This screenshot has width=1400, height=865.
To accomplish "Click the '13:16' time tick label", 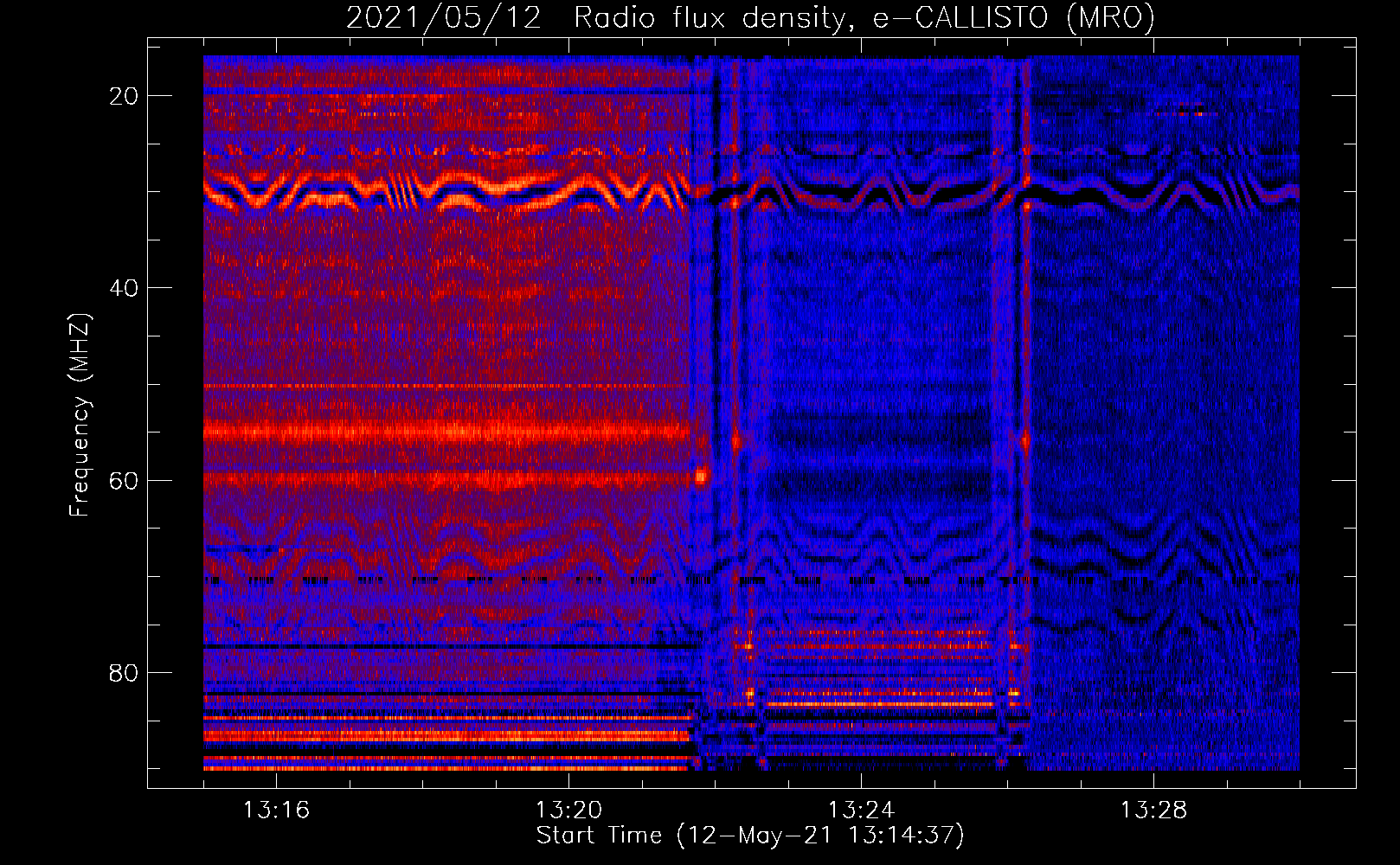I will pos(276,811).
